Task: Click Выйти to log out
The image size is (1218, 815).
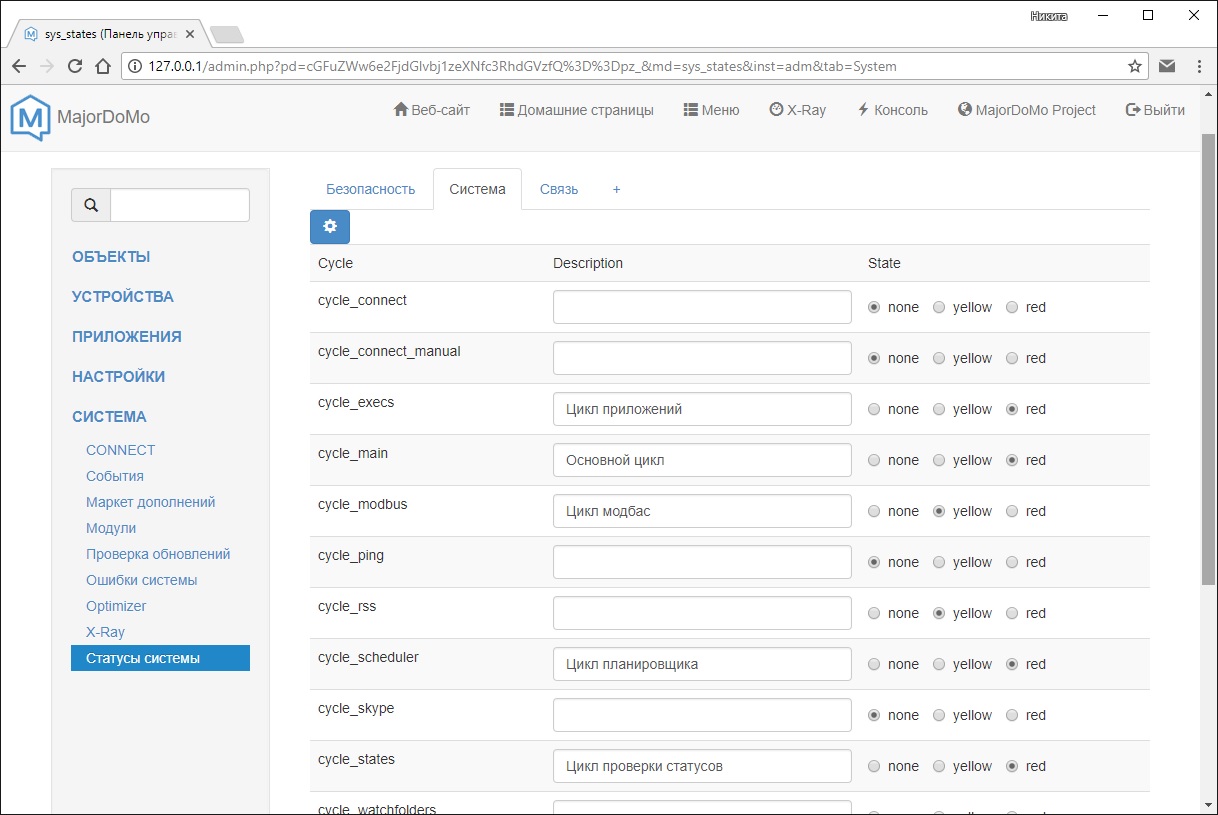Action: point(1155,110)
